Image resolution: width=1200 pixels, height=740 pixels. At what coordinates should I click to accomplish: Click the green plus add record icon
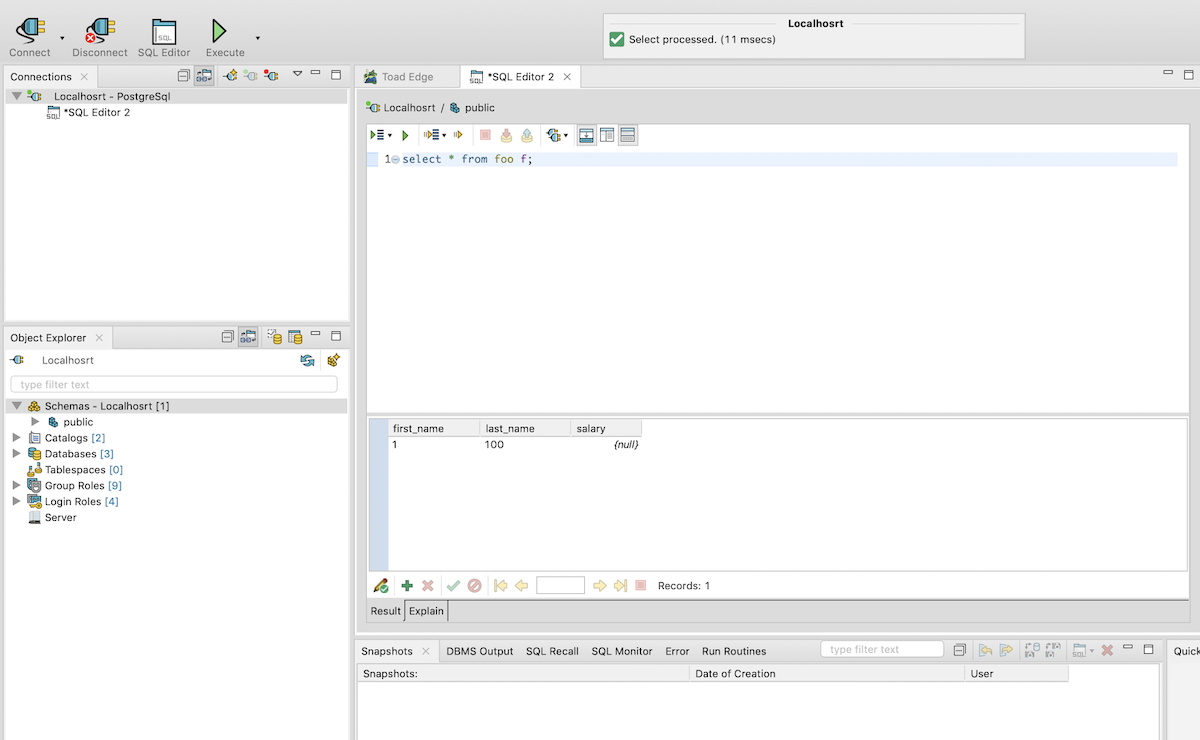point(407,586)
